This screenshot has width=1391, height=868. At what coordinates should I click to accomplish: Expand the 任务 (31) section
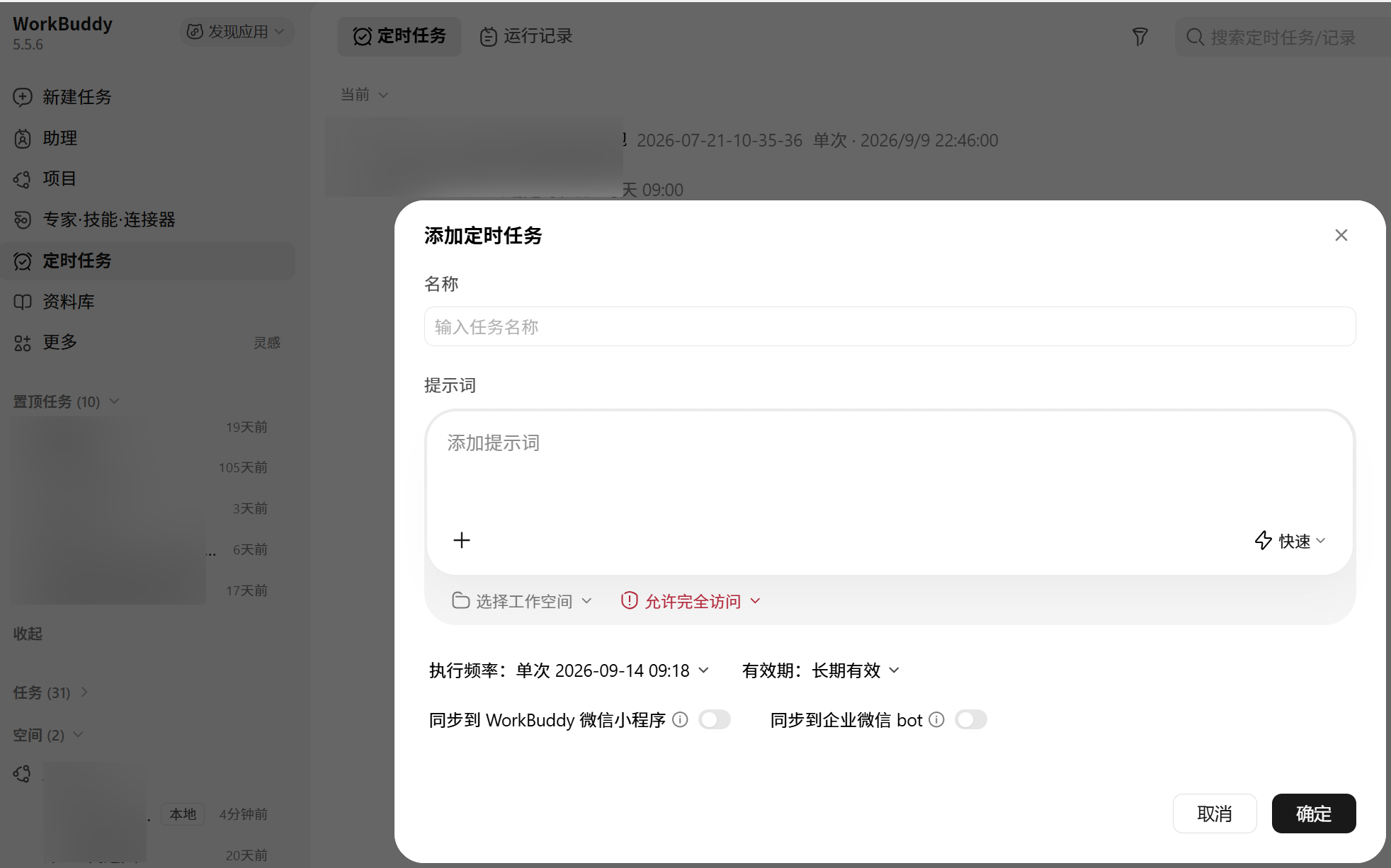click(51, 692)
